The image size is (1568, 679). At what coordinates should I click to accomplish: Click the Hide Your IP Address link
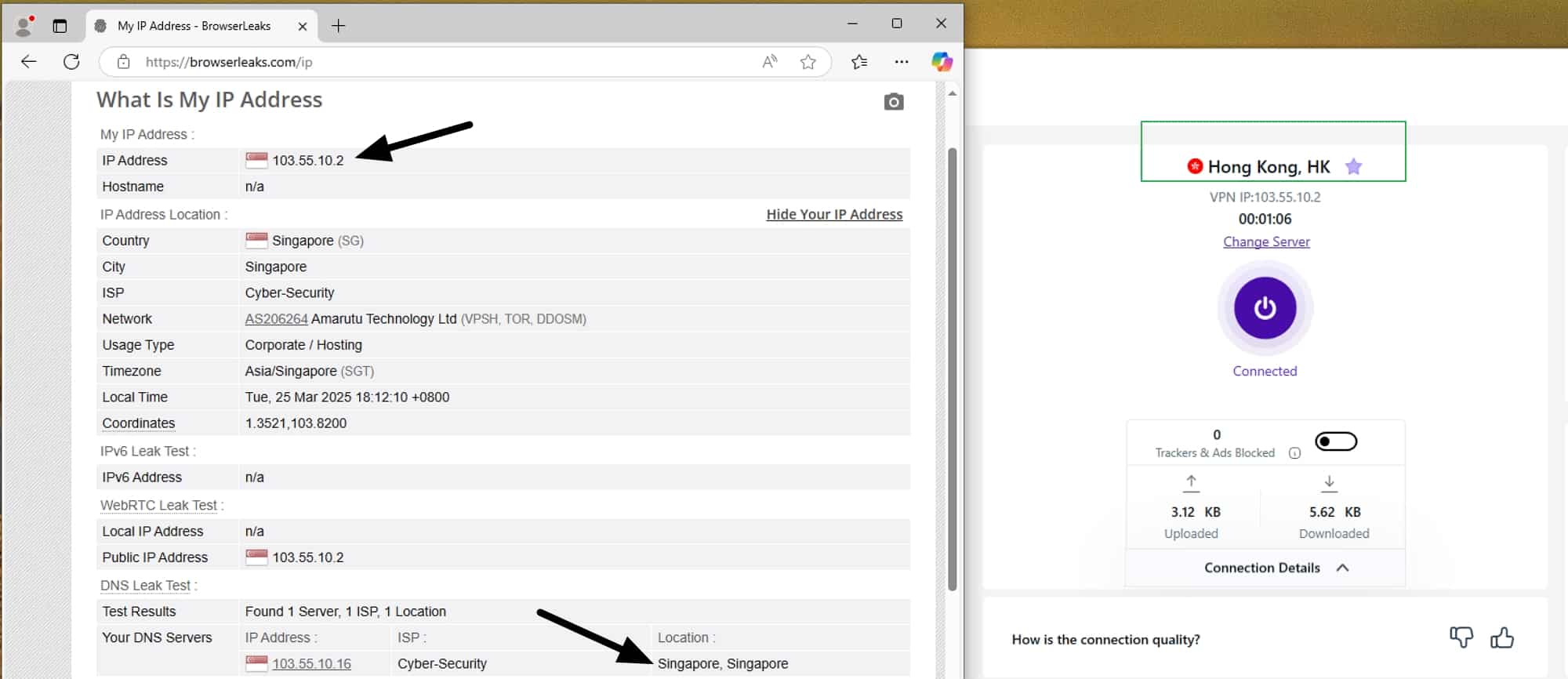[834, 214]
